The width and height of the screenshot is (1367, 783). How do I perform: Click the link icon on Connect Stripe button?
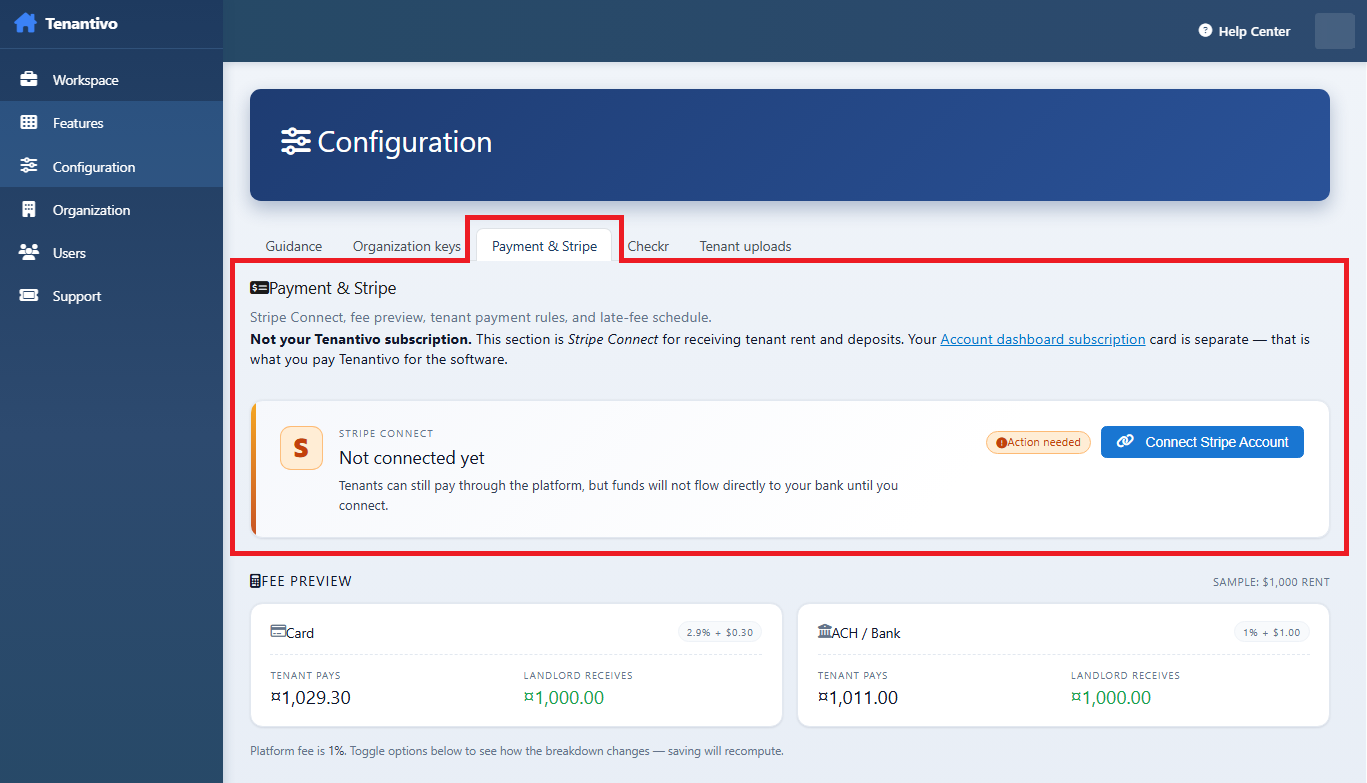coord(1125,442)
